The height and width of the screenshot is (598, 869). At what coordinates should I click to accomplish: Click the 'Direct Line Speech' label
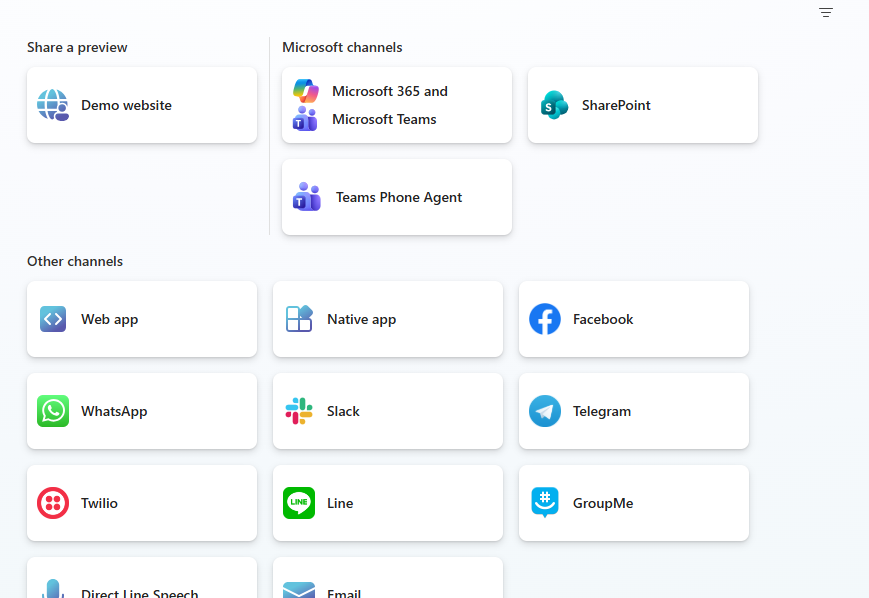click(x=140, y=593)
